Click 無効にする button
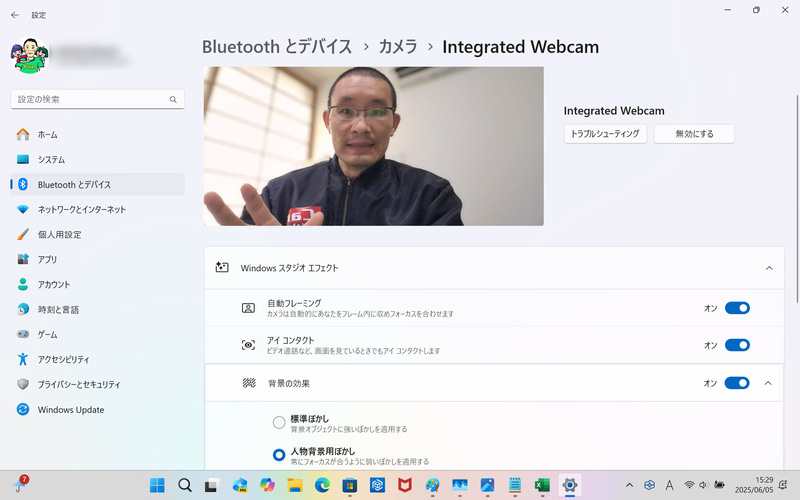Viewport: 800px width, 500px height. [x=694, y=134]
